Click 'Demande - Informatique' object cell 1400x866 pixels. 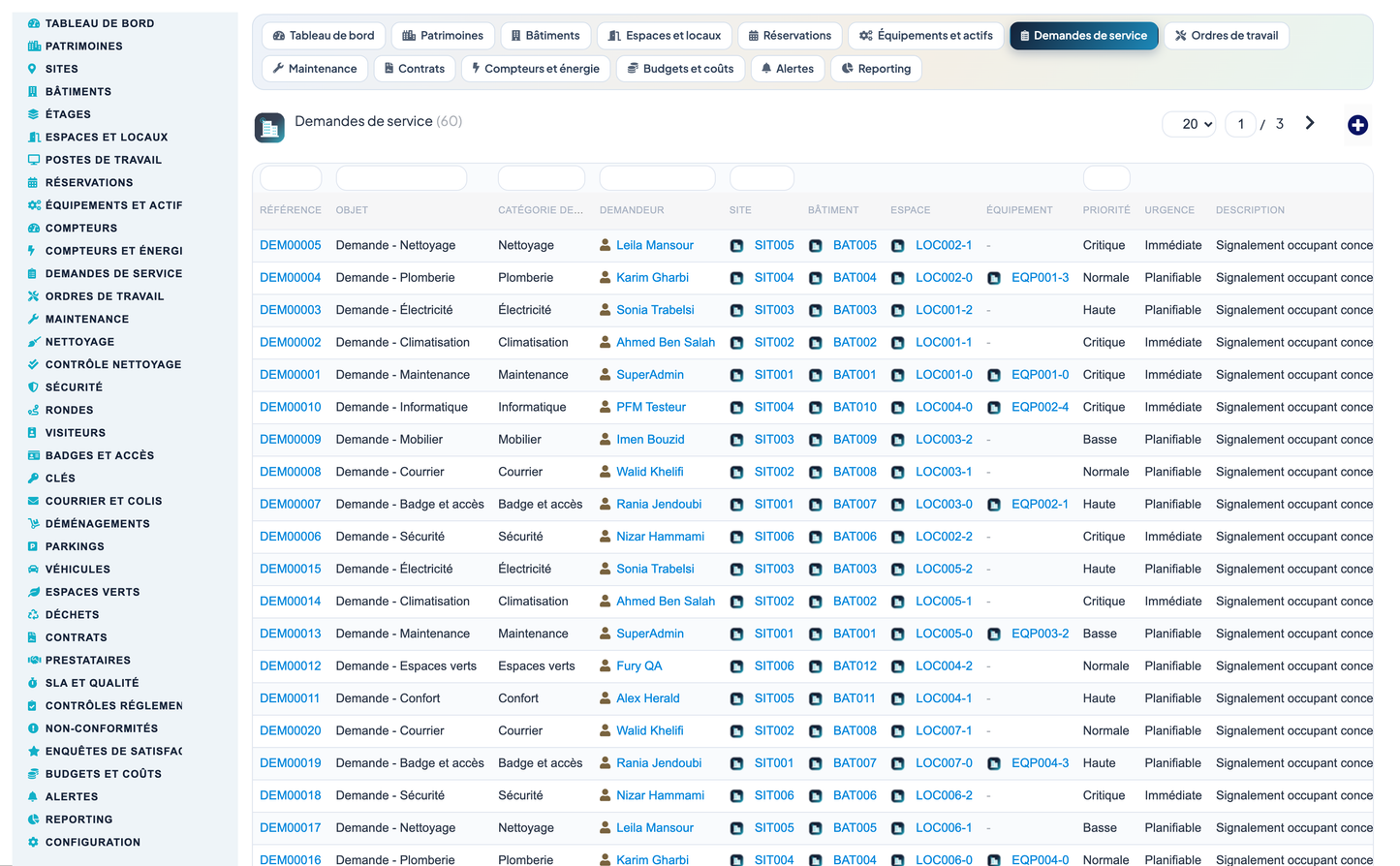401,407
